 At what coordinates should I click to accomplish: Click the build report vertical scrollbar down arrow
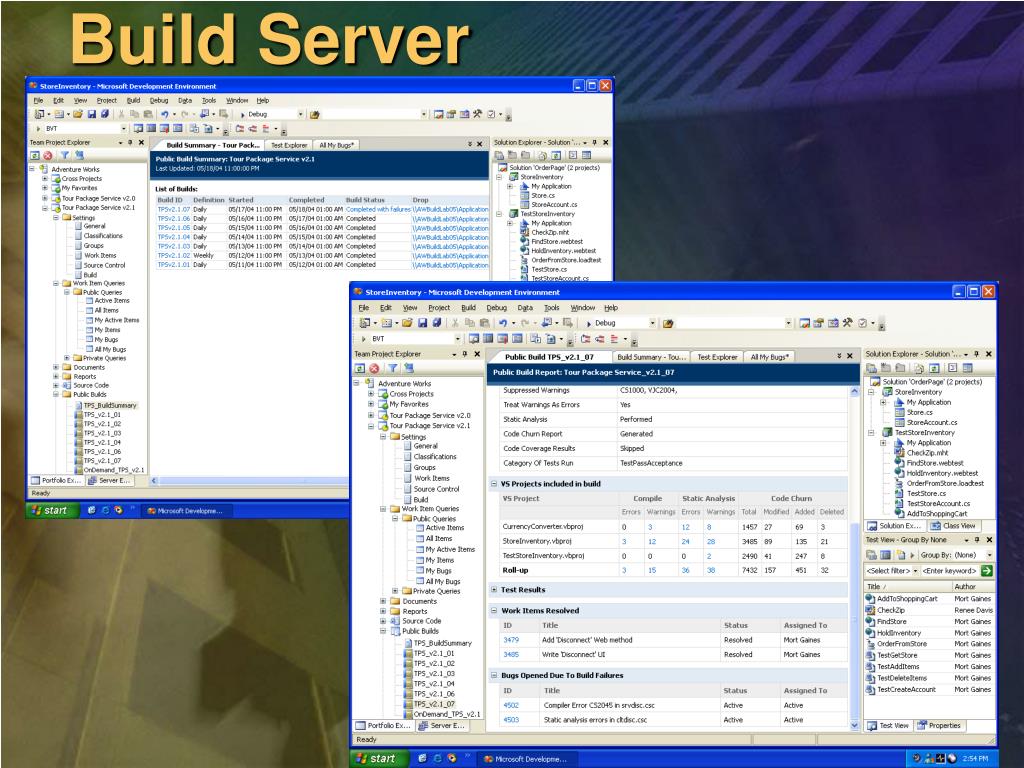pyautogui.click(x=854, y=726)
